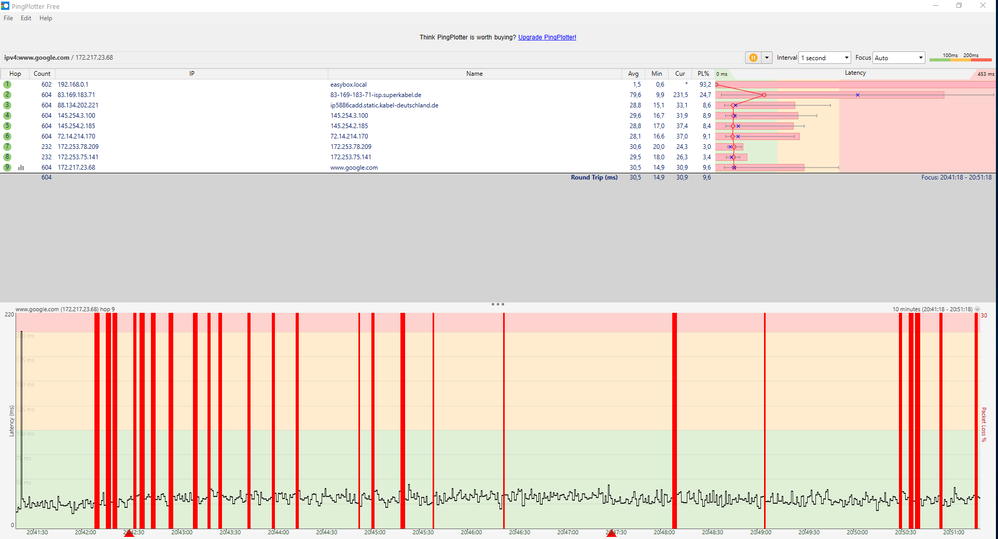Click the red triangle marker near 20:47:30

click(611, 534)
